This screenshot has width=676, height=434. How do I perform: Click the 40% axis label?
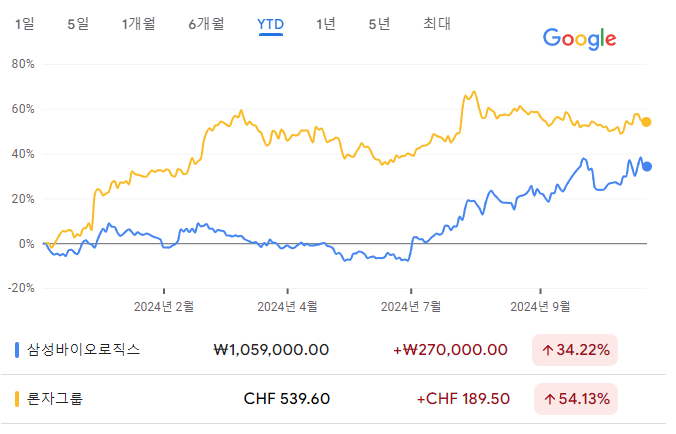[x=23, y=154]
